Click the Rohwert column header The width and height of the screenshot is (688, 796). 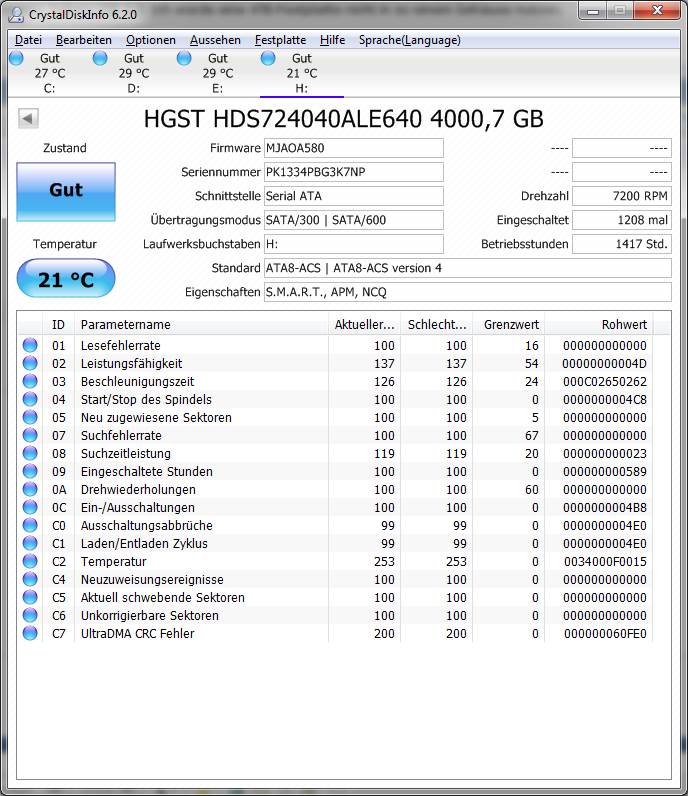pos(599,324)
